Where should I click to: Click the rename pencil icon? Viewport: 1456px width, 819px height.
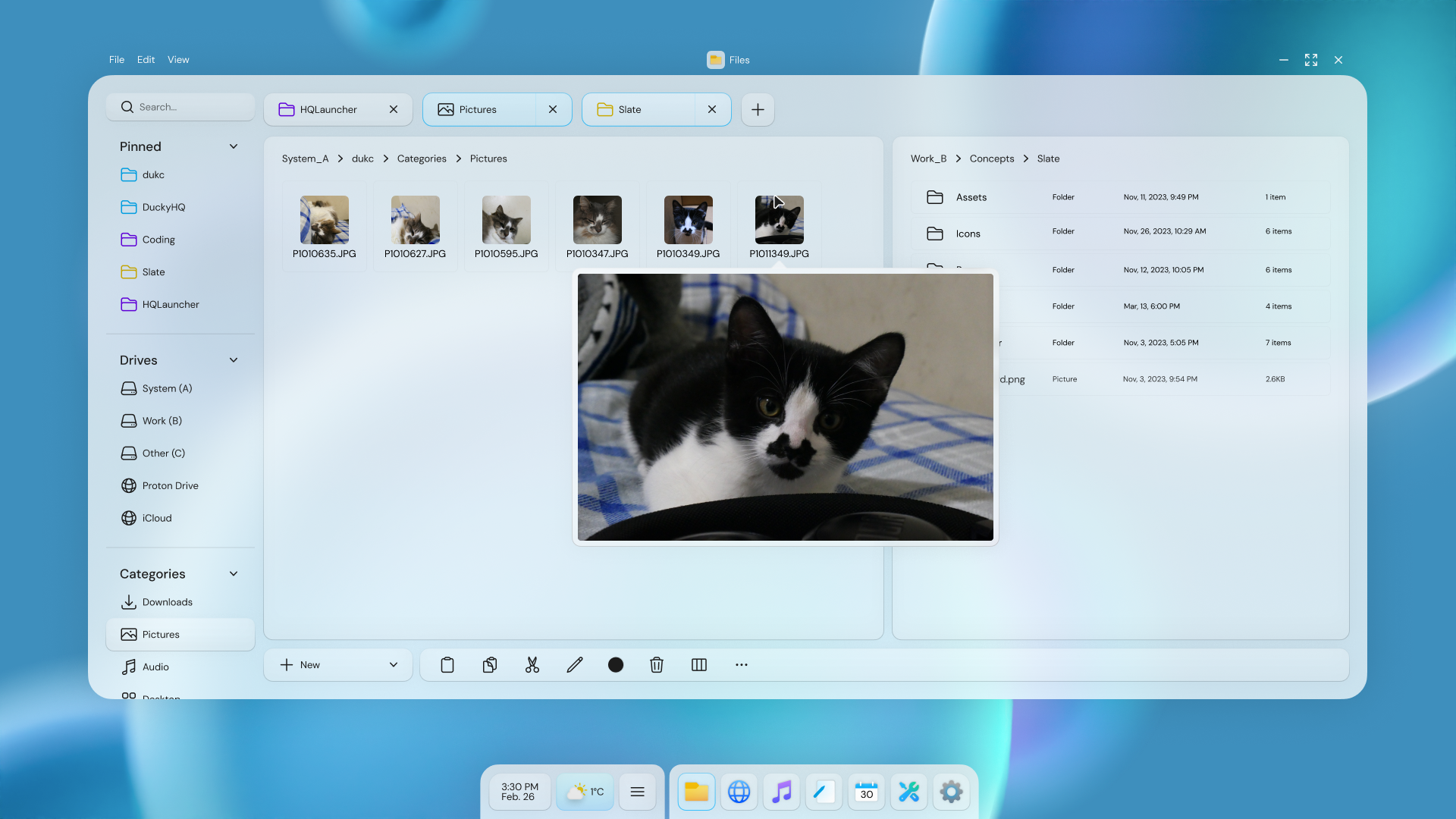coord(575,665)
